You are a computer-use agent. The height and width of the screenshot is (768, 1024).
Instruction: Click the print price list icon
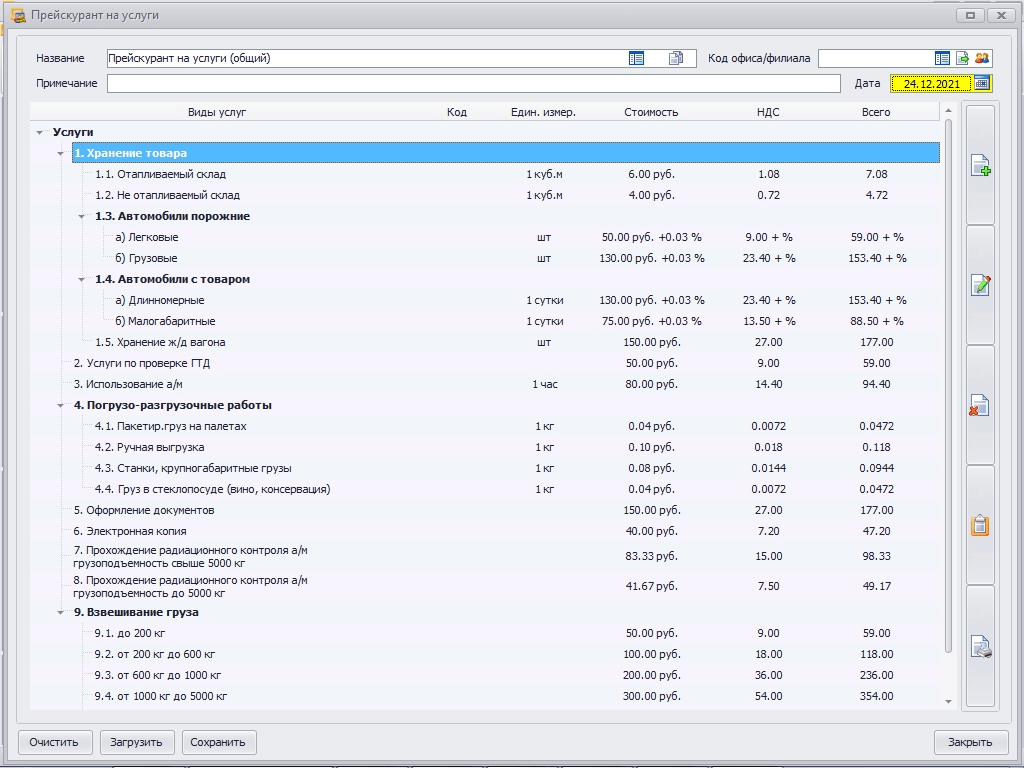(980, 647)
